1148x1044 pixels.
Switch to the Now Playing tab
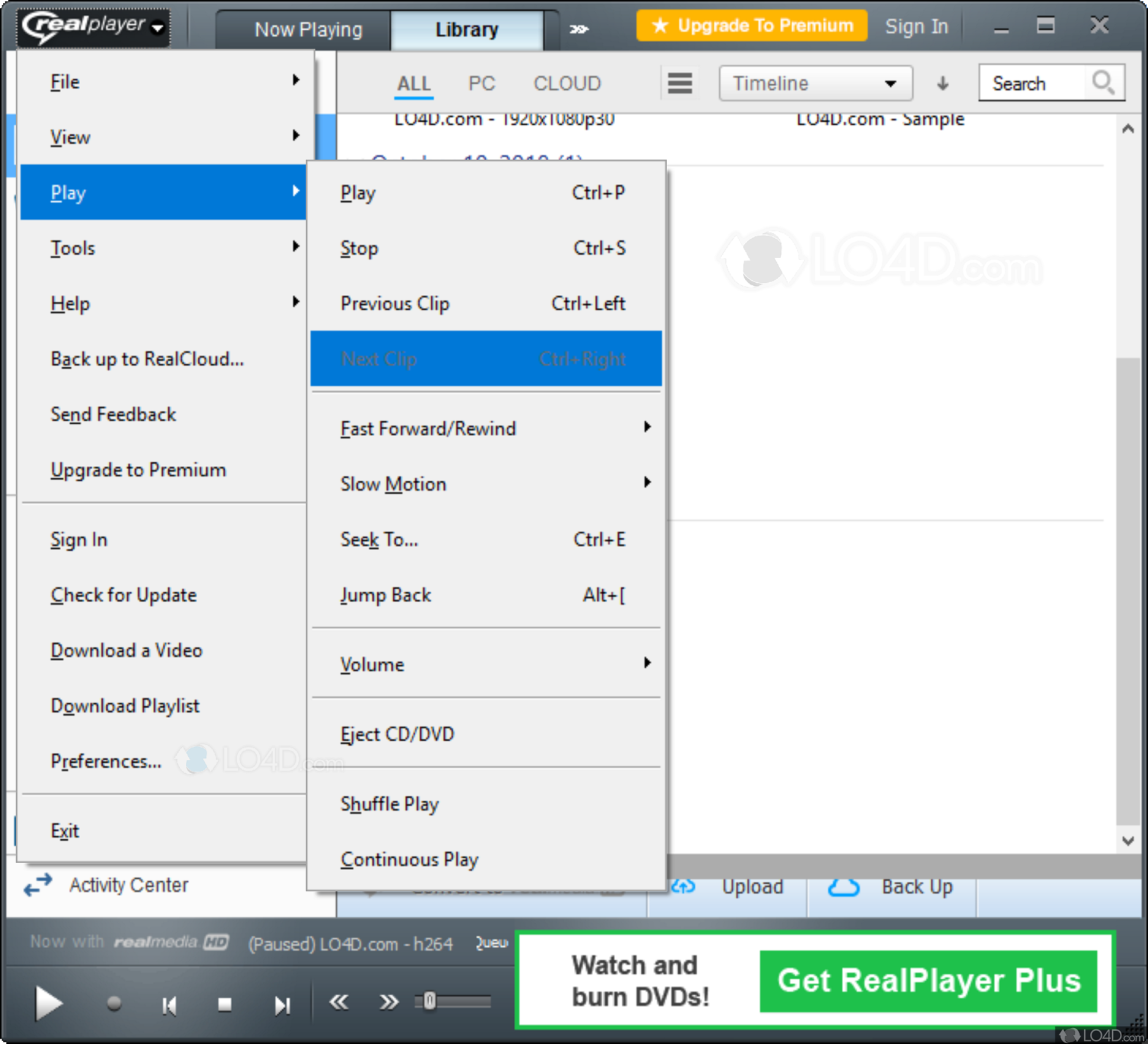(x=308, y=30)
